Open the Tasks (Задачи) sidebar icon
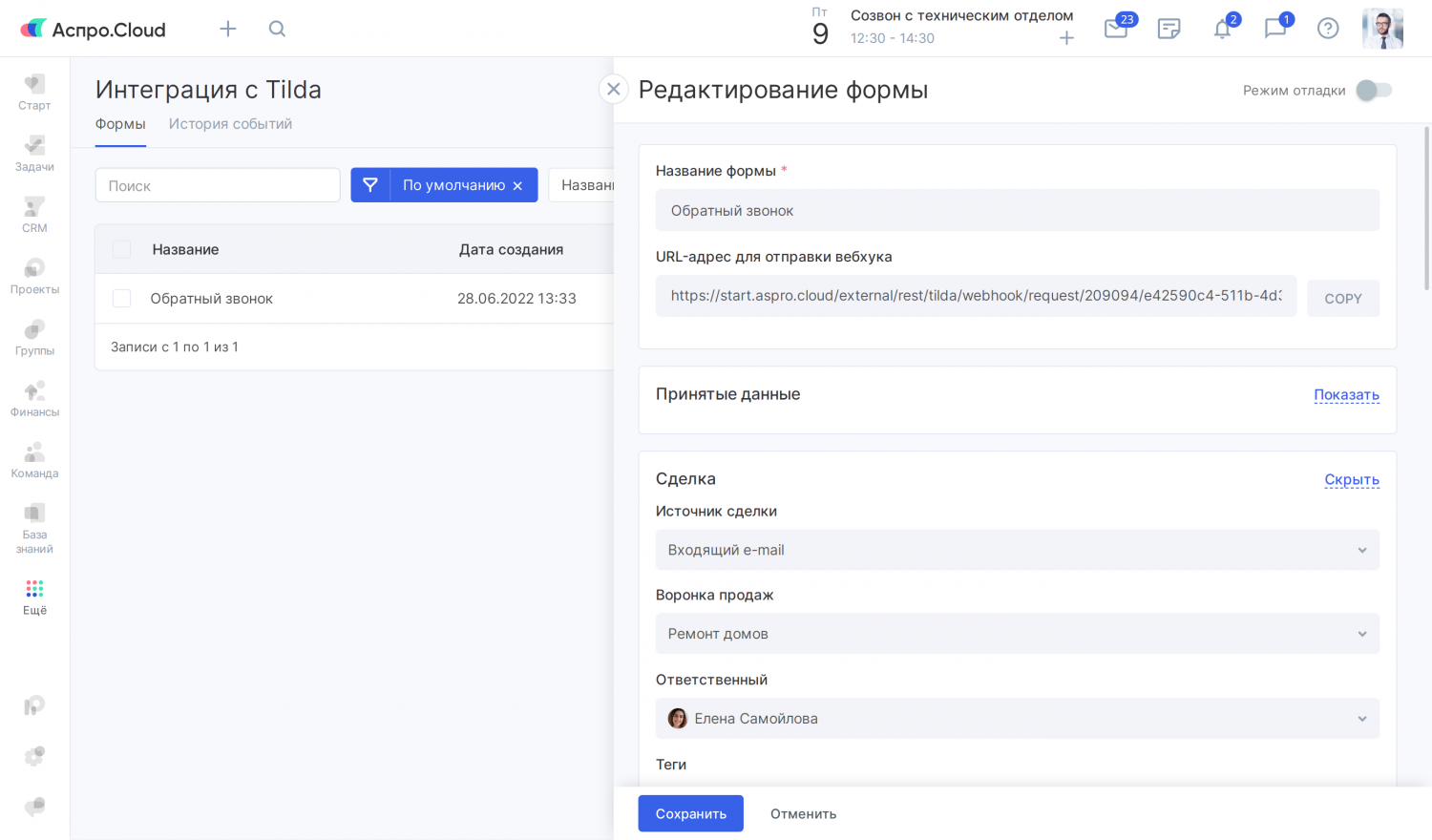The height and width of the screenshot is (840, 1432). click(34, 153)
